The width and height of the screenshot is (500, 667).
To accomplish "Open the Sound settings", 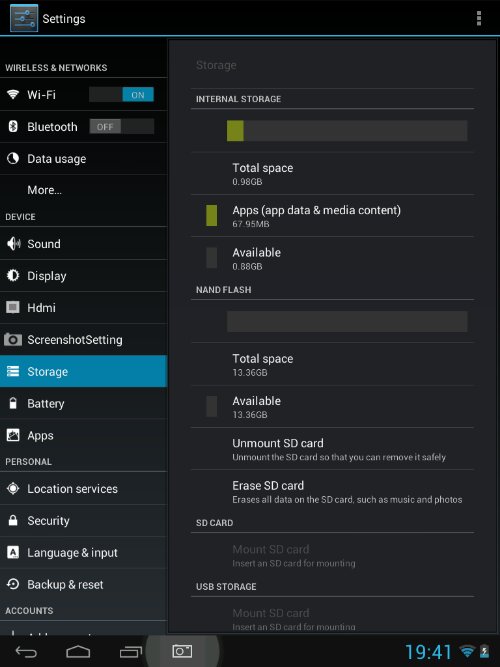I will pyautogui.click(x=83, y=244).
